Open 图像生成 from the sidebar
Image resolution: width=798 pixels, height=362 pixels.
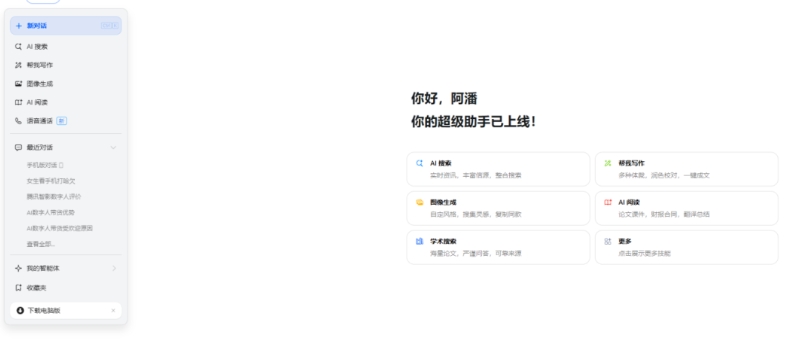66,83
